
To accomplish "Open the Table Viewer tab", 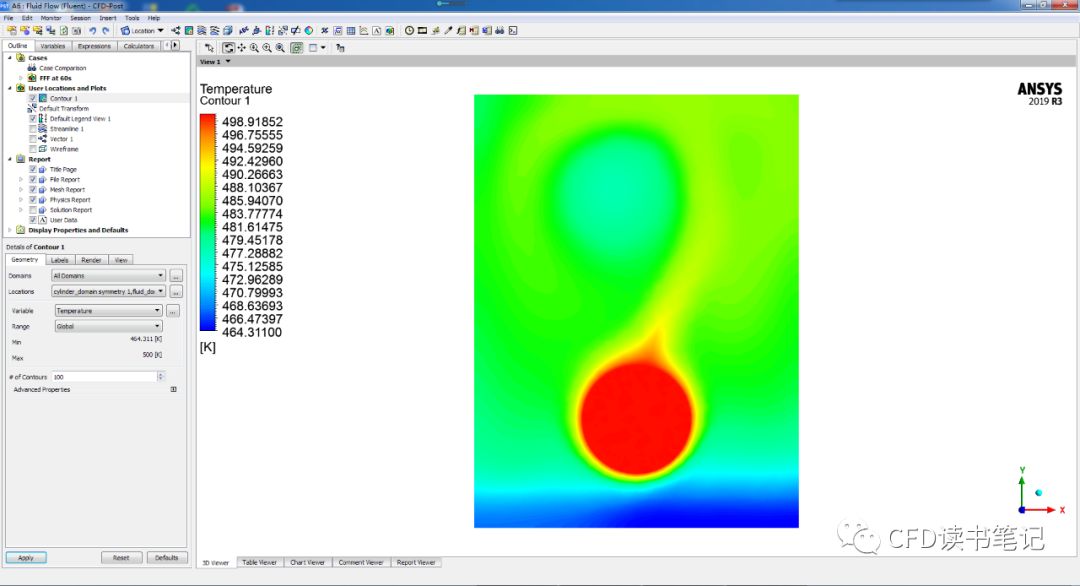I will pos(259,563).
